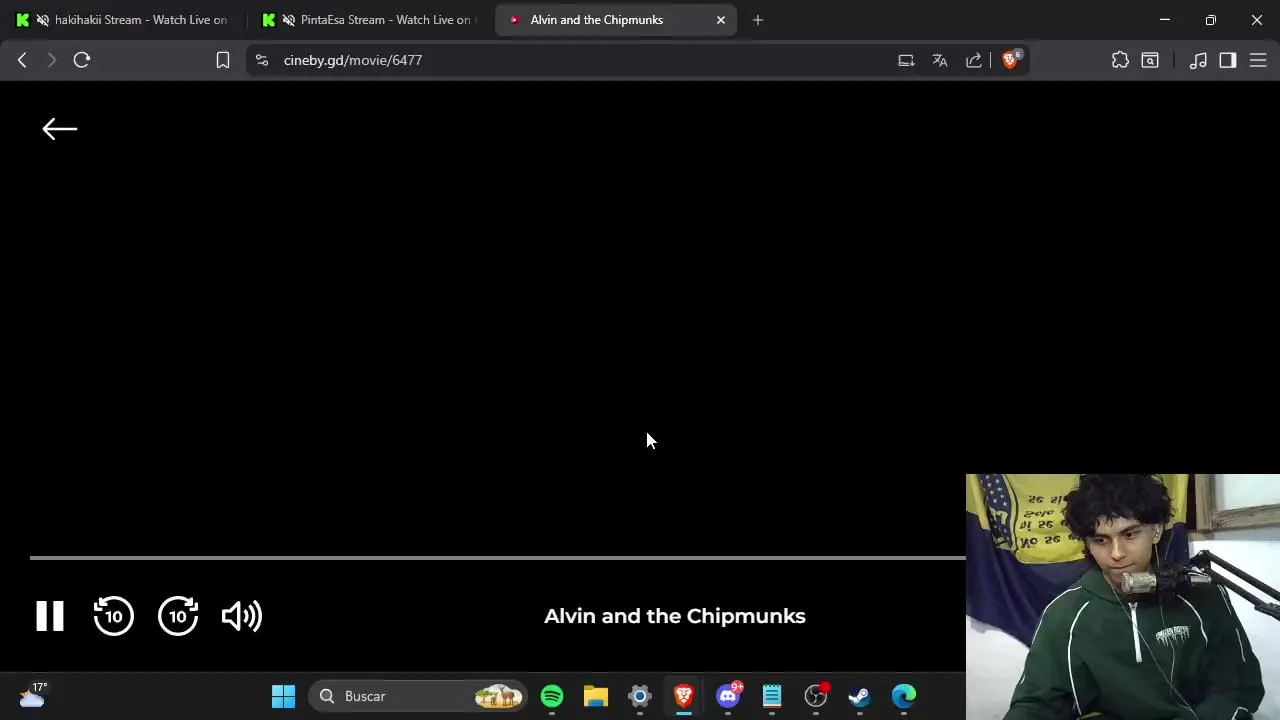Restore down the browser window
The image size is (1280, 720).
coord(1211,20)
